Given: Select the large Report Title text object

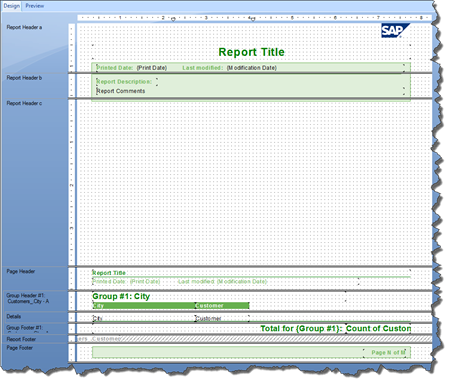Looking at the screenshot, I should (x=251, y=52).
